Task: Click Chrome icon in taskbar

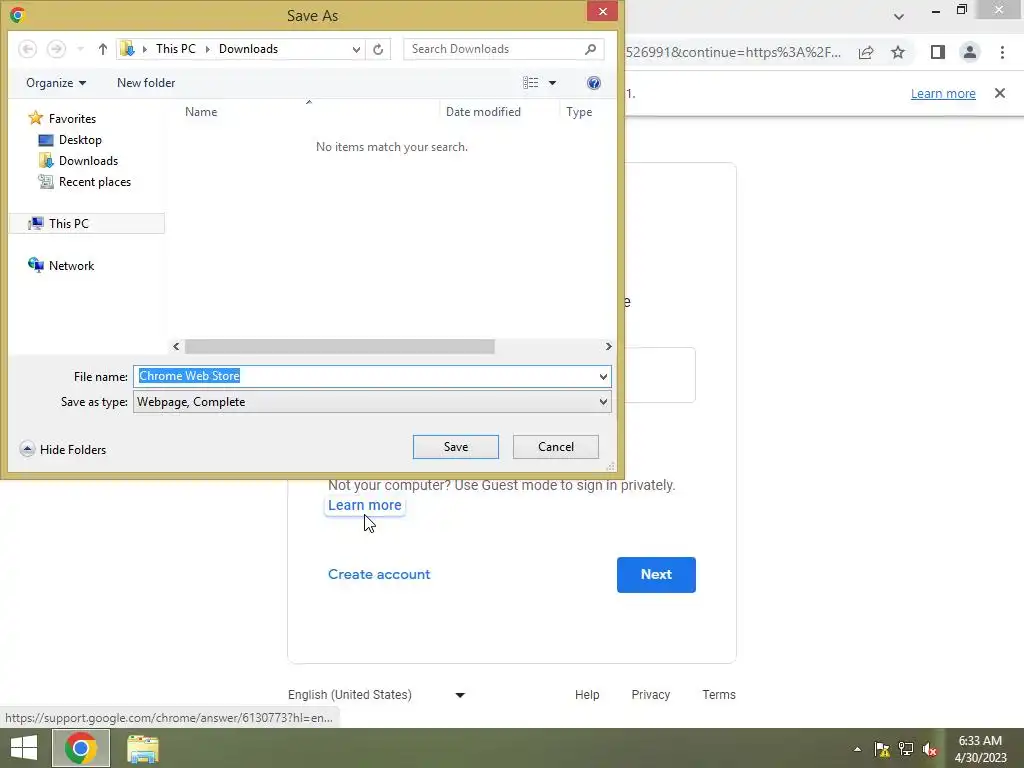Action: tap(81, 748)
